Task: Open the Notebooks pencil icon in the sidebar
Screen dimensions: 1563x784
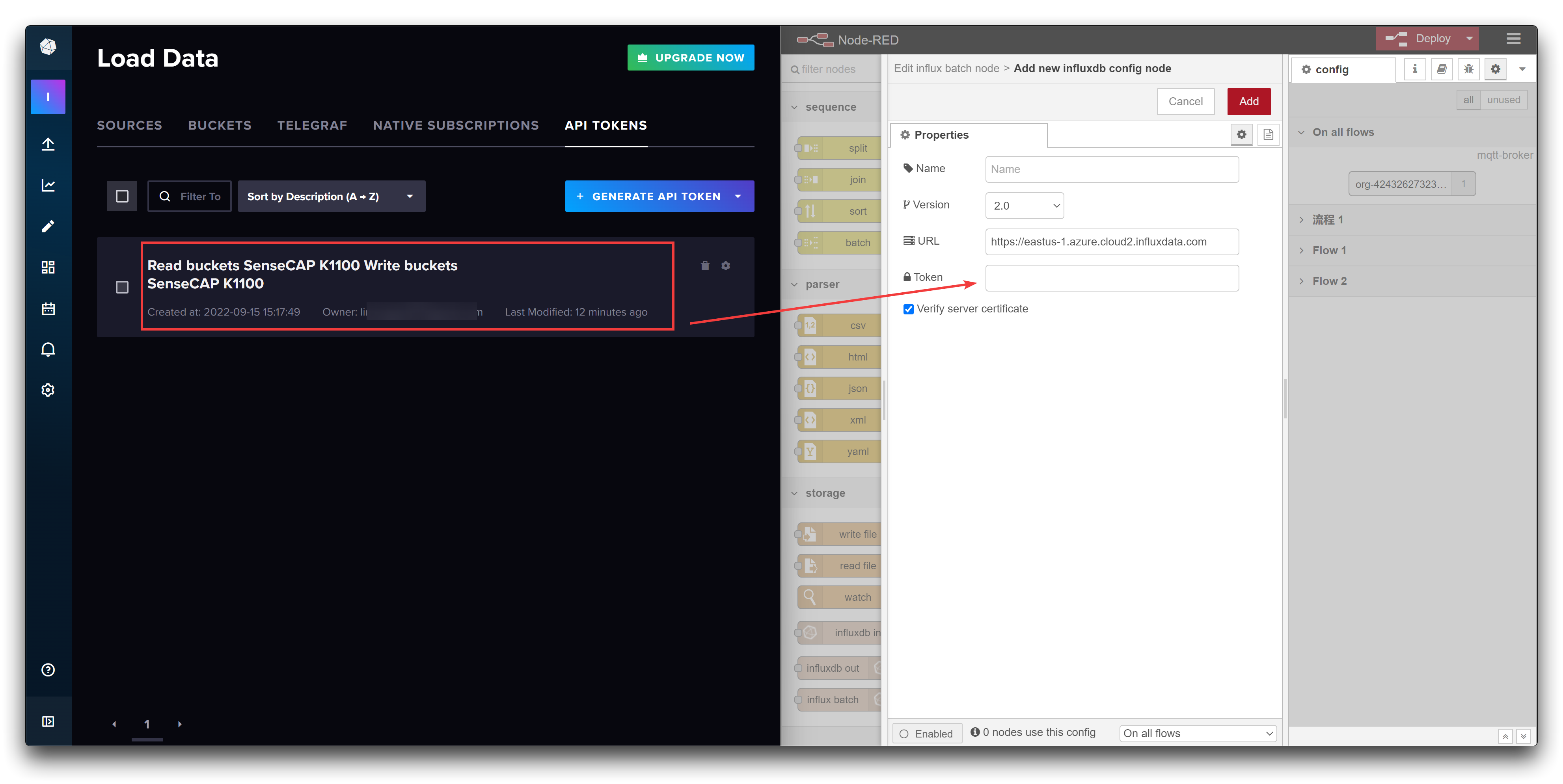Action: (x=48, y=226)
